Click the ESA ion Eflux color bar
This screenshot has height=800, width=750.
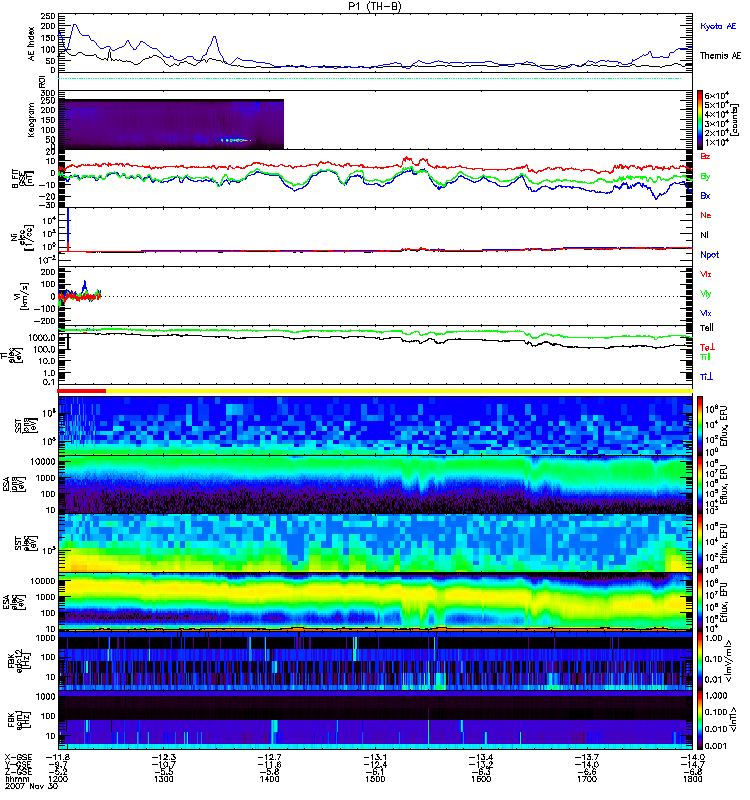point(700,485)
